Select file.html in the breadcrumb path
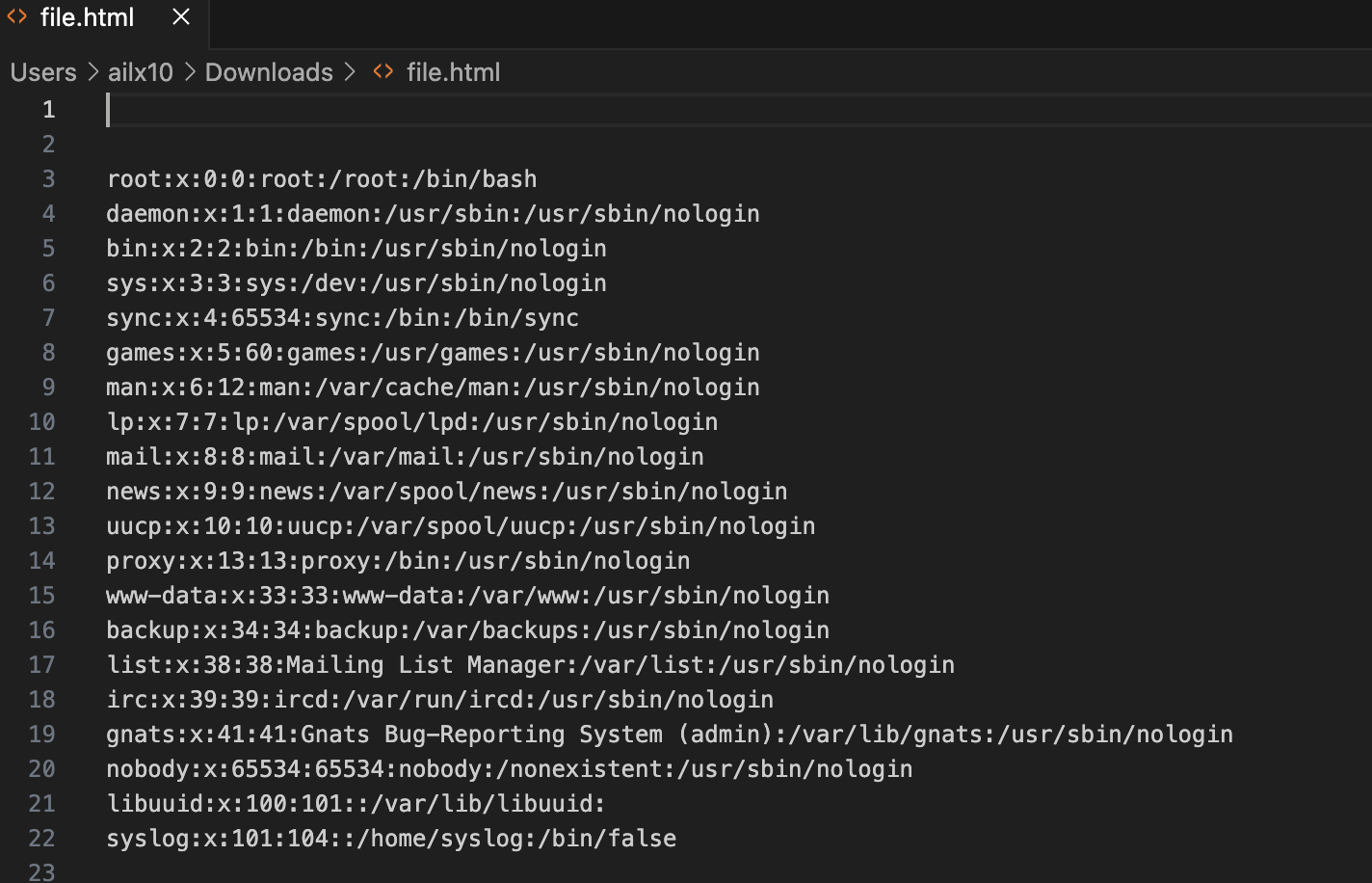 coord(453,72)
